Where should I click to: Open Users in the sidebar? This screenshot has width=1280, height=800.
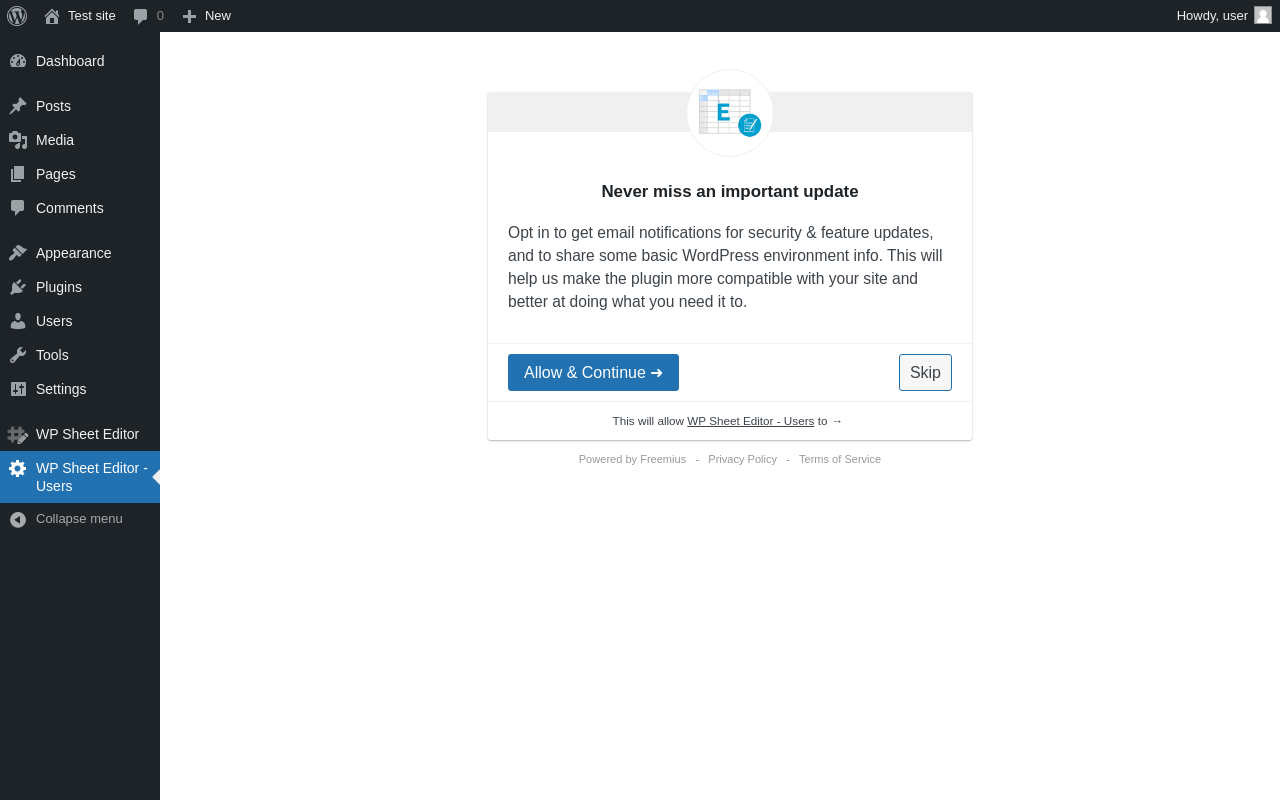tap(80, 321)
